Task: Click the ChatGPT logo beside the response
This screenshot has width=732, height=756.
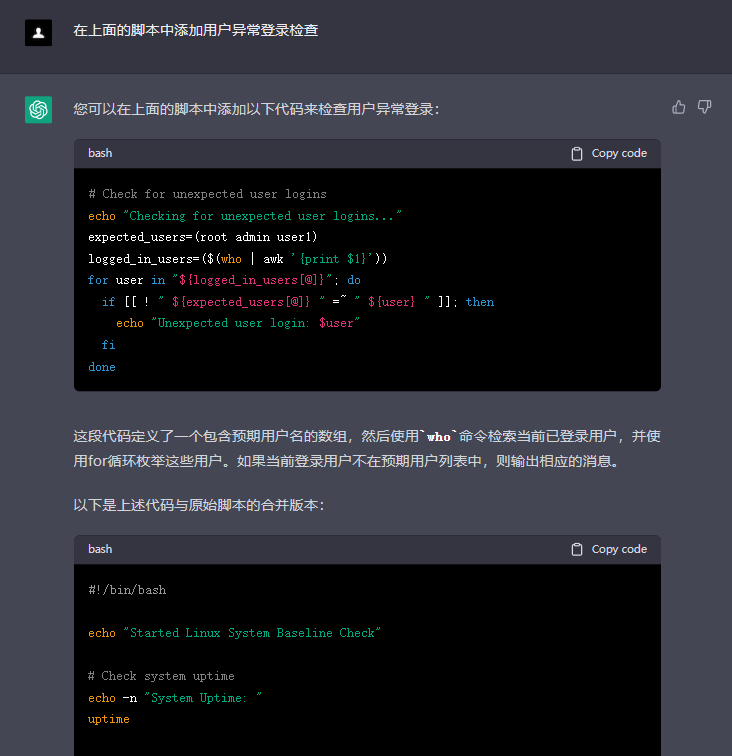Action: tap(38, 110)
